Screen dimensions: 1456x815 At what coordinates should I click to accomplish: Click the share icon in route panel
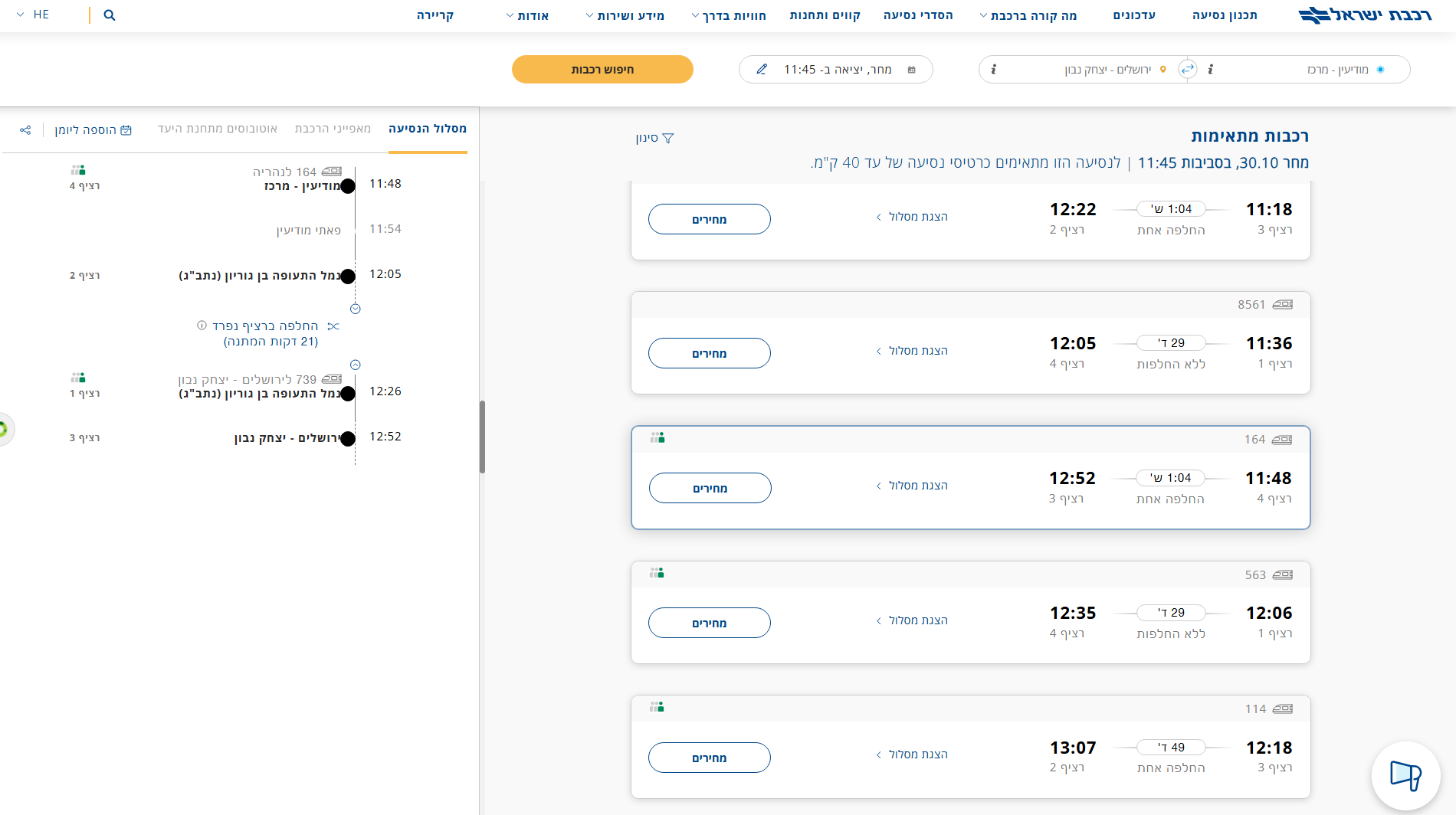tap(25, 130)
